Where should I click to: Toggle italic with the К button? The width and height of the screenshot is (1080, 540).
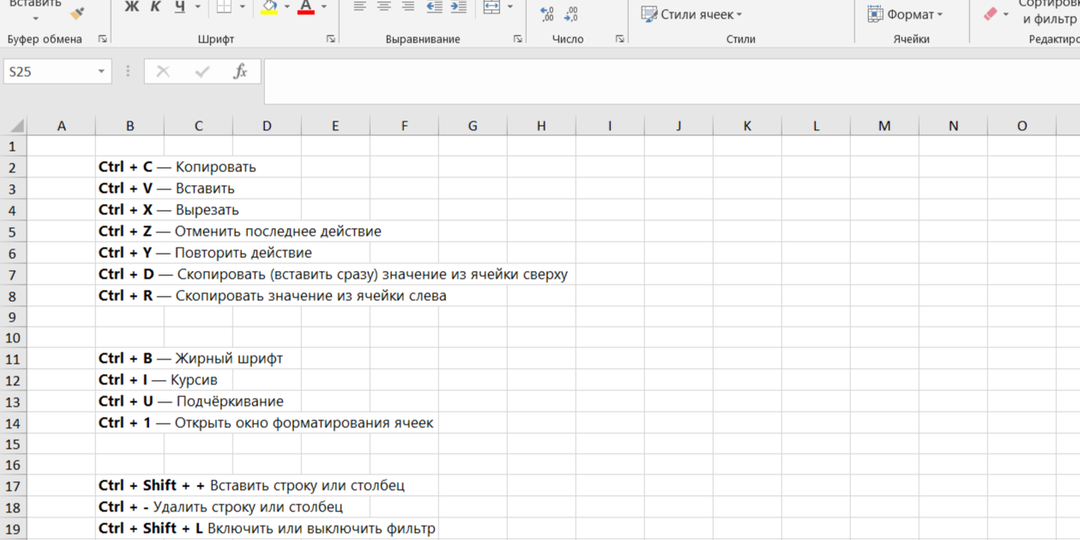(x=156, y=7)
